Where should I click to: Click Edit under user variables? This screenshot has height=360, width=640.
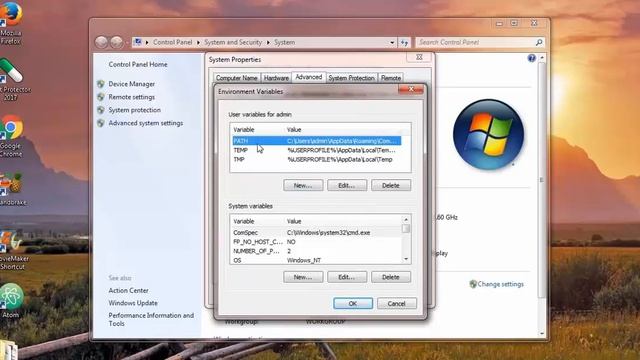(347, 185)
